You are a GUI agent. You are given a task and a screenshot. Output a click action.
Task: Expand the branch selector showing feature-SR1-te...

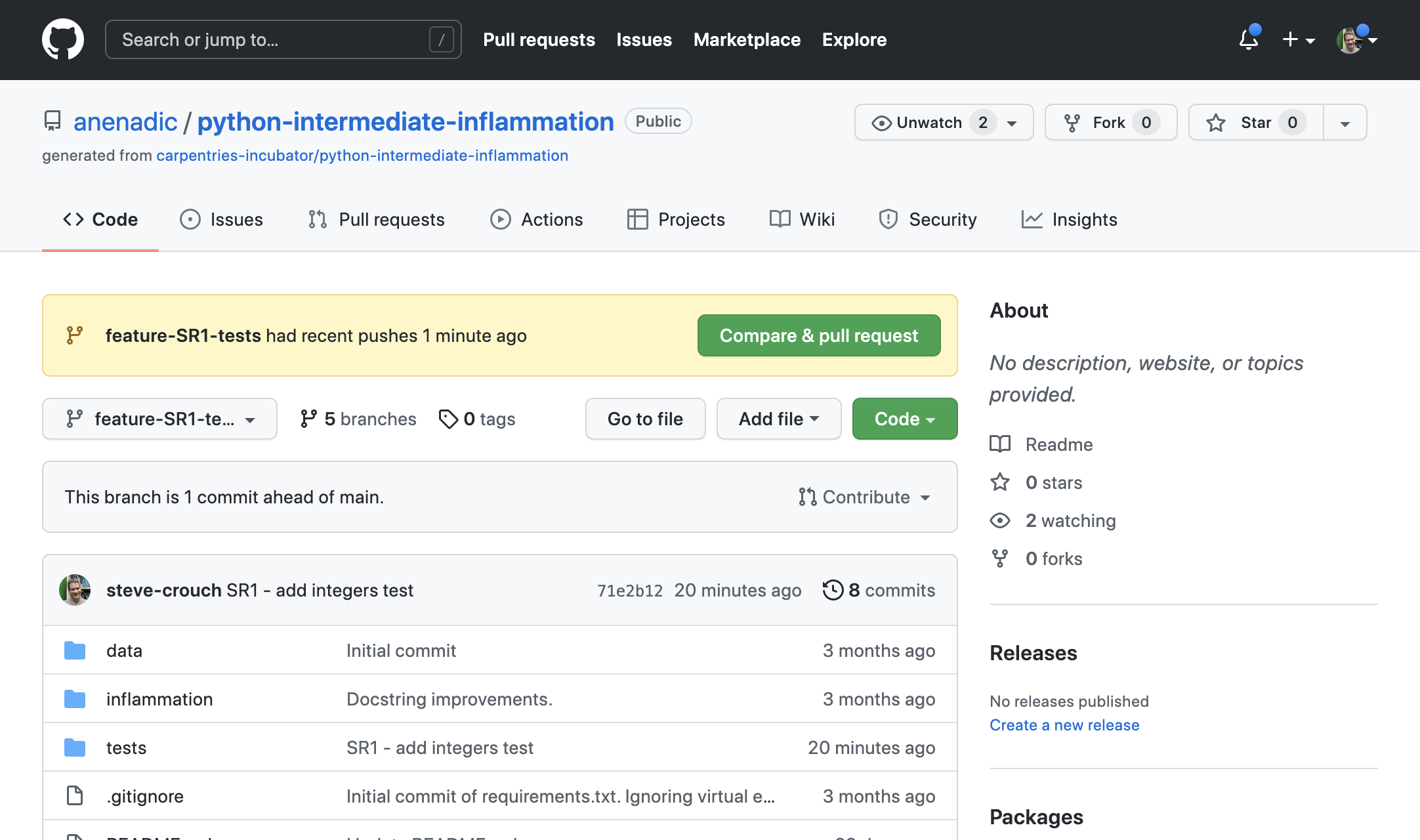[x=159, y=419]
